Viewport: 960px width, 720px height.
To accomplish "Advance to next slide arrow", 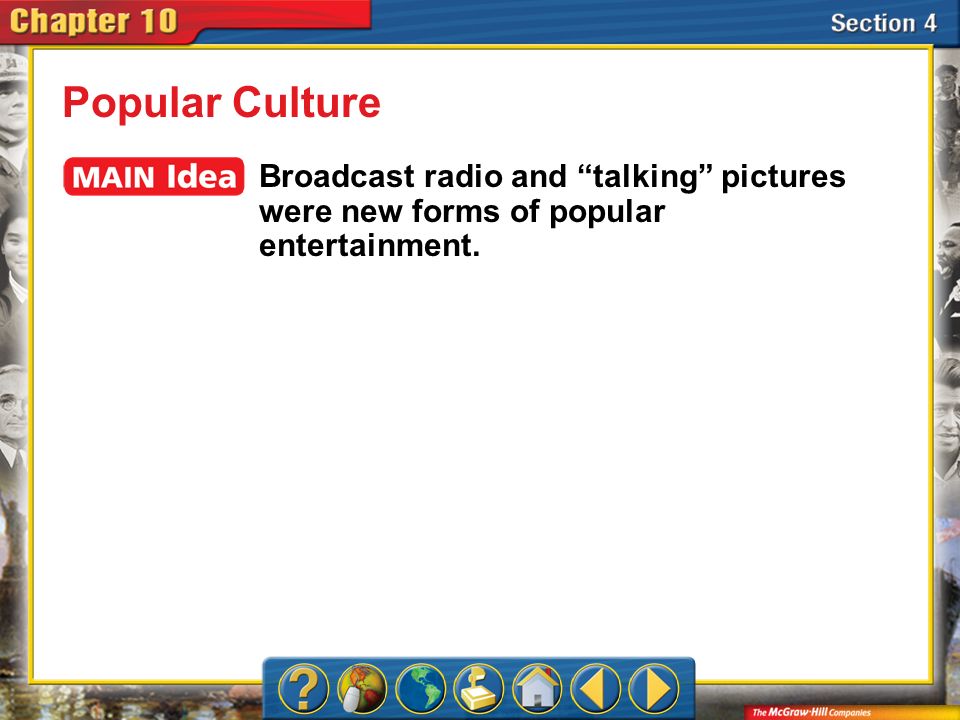I will click(654, 689).
